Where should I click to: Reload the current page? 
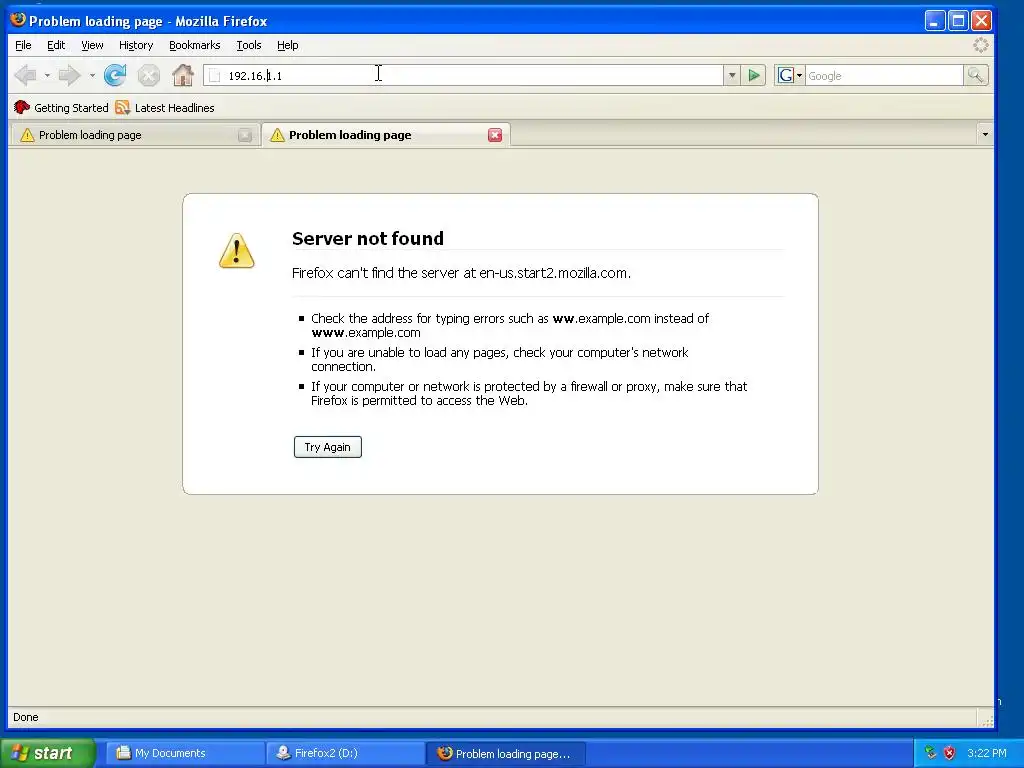[116, 76]
